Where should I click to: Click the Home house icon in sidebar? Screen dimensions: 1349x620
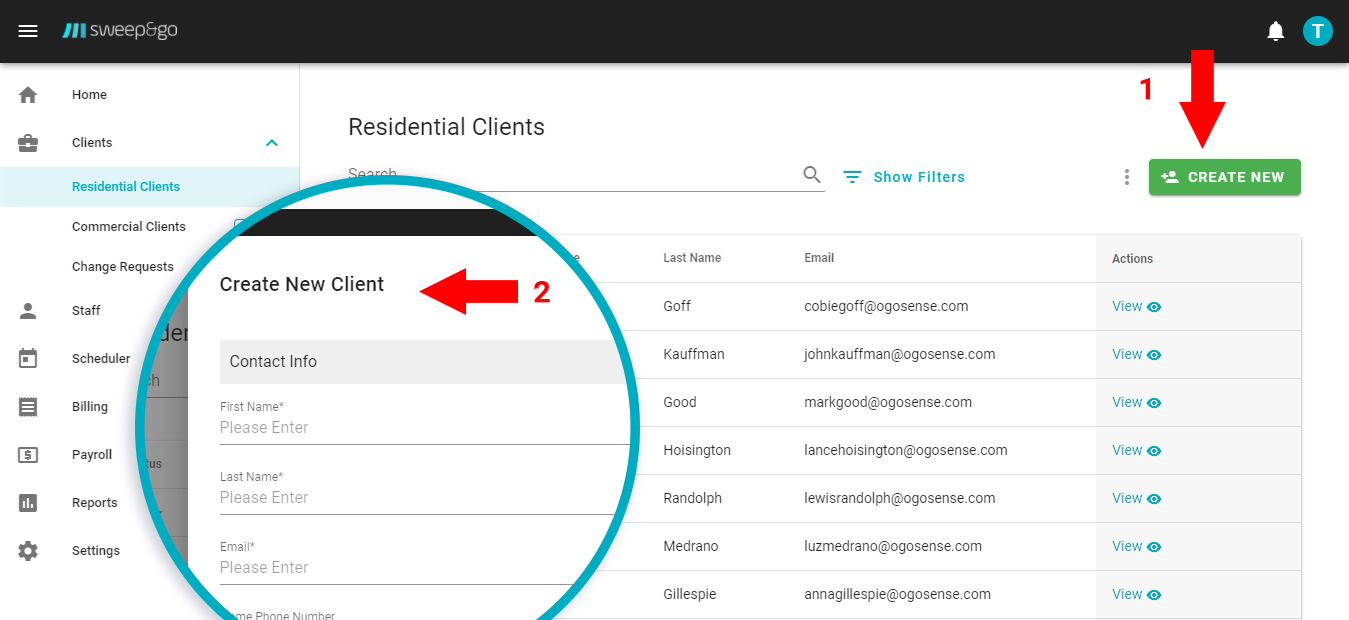[28, 94]
